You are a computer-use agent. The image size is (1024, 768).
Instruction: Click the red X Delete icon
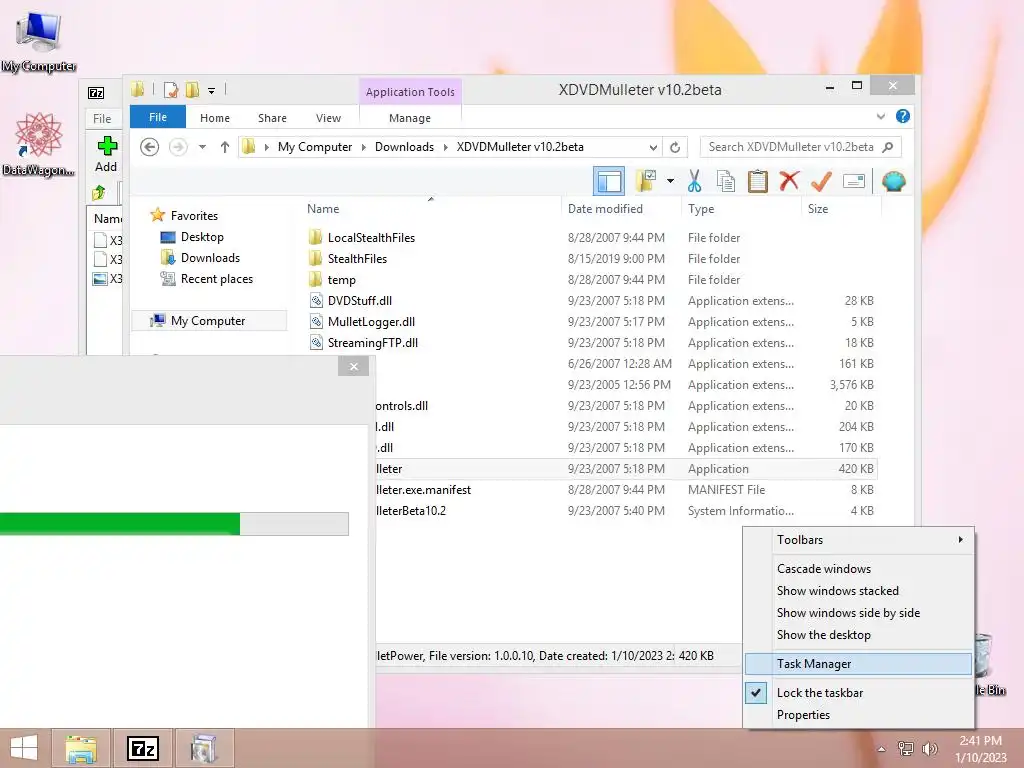[x=789, y=180]
